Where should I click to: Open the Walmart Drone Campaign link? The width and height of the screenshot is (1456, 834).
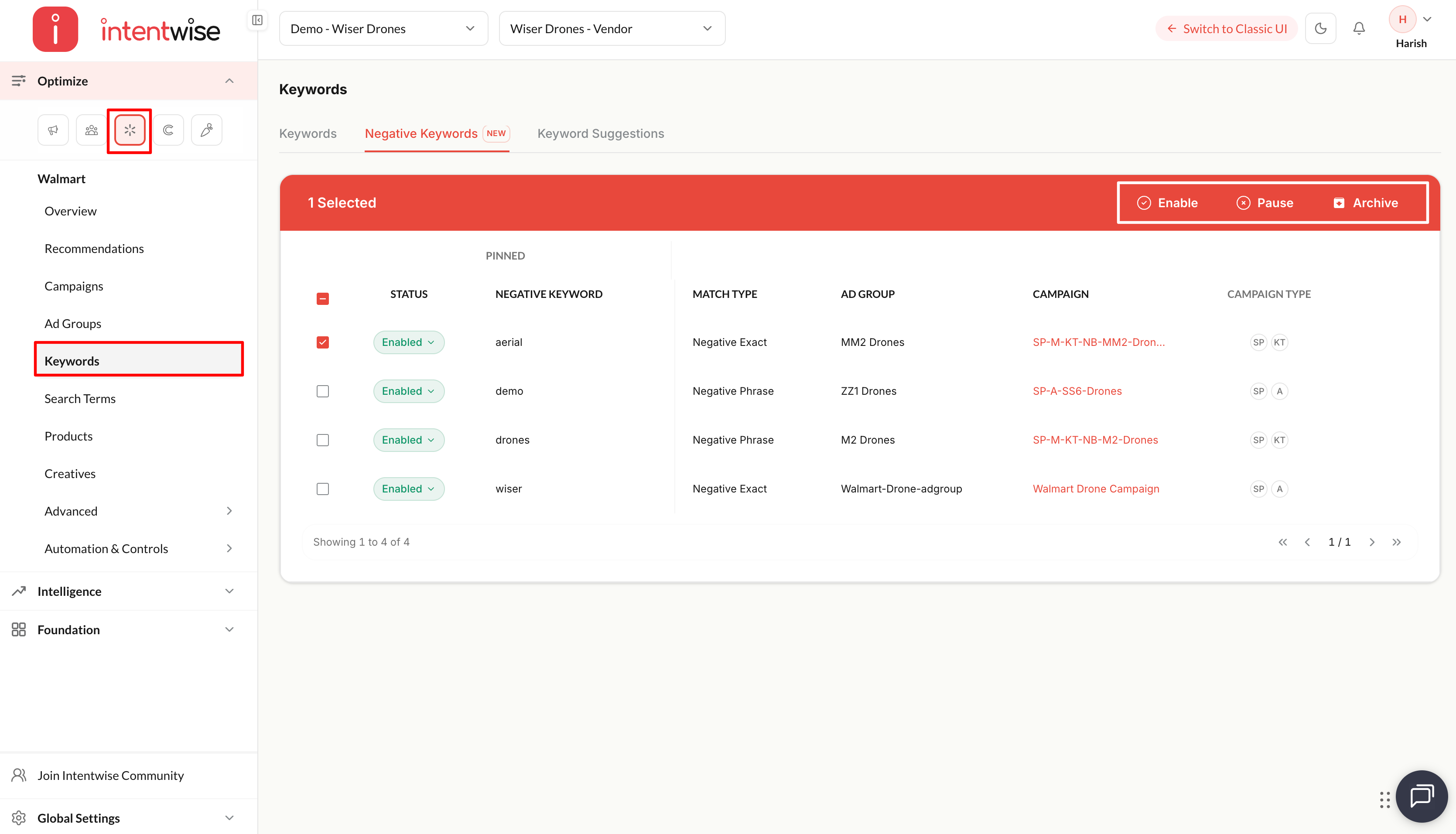click(1096, 489)
